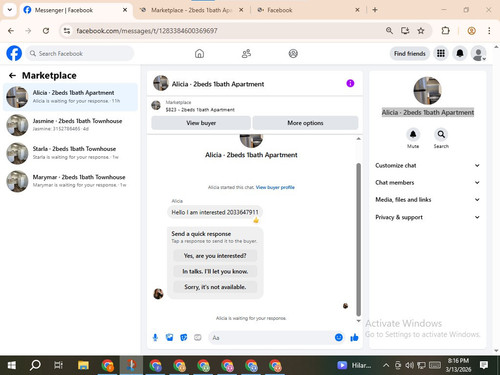
Task: Go back with the Marketplace arrow
Action: click(x=12, y=76)
